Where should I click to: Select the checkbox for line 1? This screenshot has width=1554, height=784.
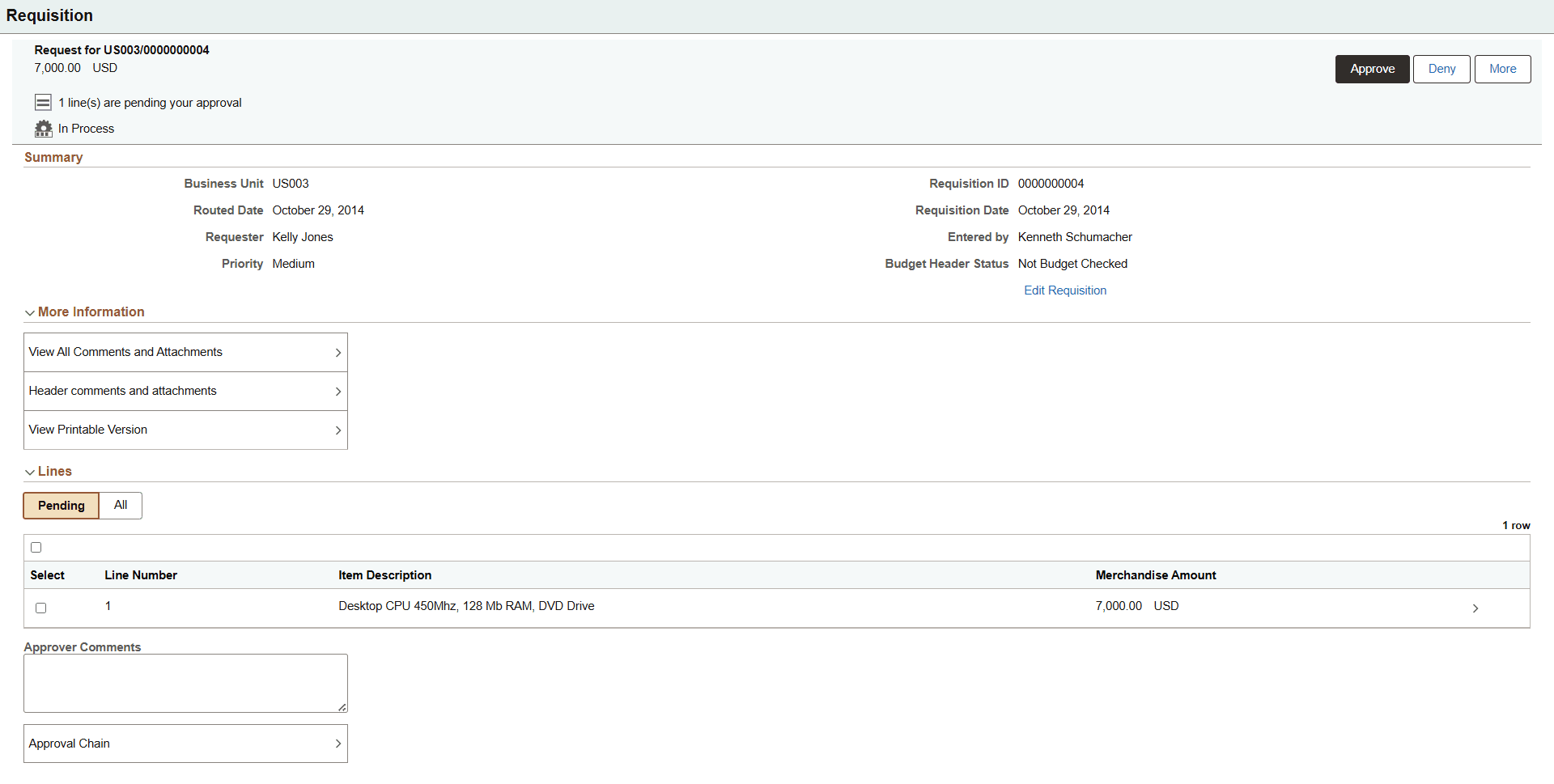click(x=40, y=607)
